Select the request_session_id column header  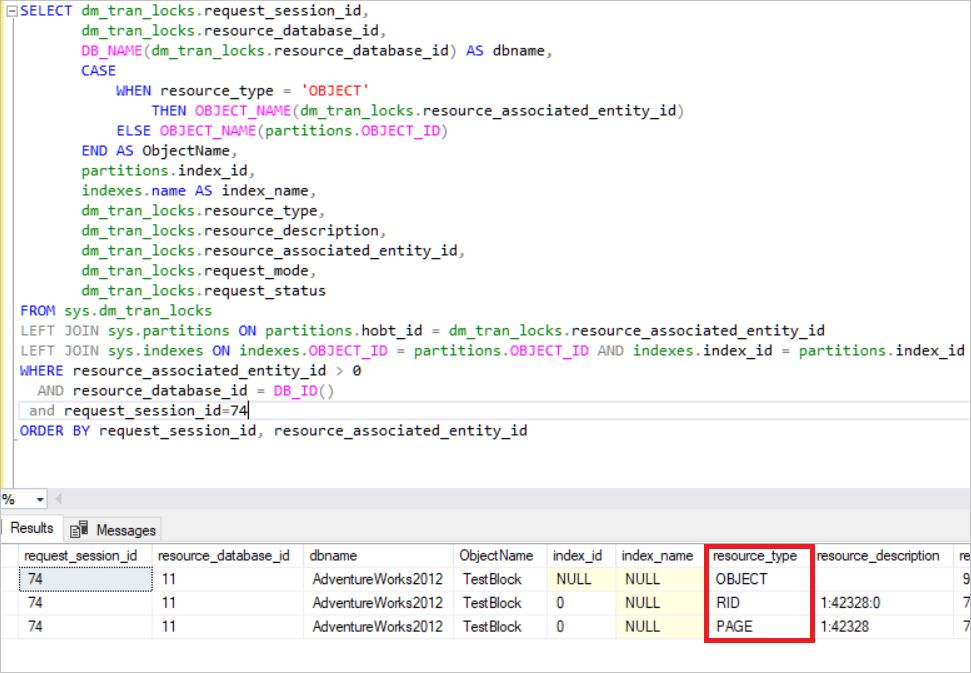[81, 555]
